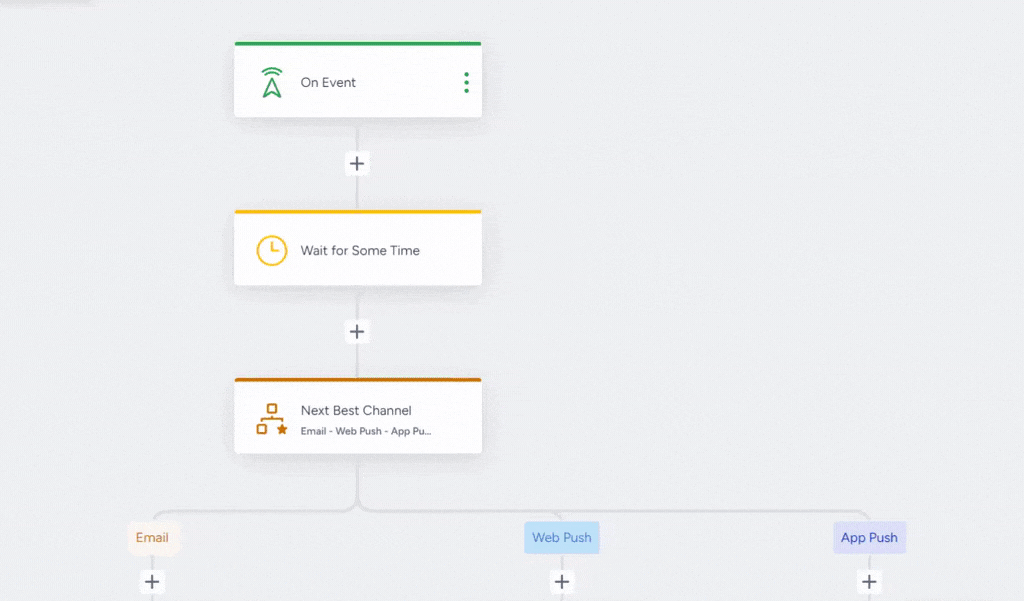Click the yellow bar atop the Wait node
Screen dimensions: 1024x601
[x=357, y=212]
